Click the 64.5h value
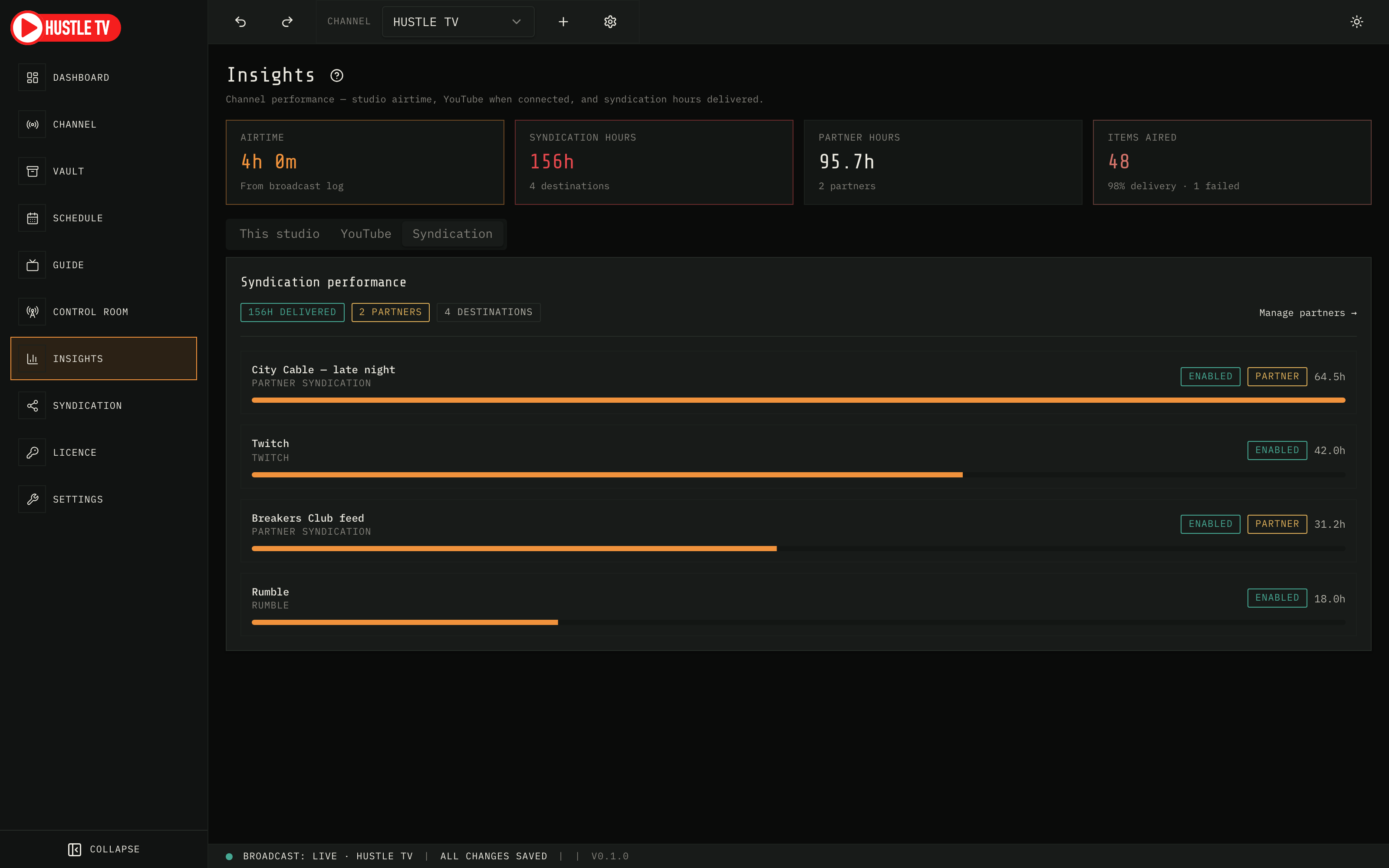The image size is (1389, 868). pyautogui.click(x=1329, y=377)
